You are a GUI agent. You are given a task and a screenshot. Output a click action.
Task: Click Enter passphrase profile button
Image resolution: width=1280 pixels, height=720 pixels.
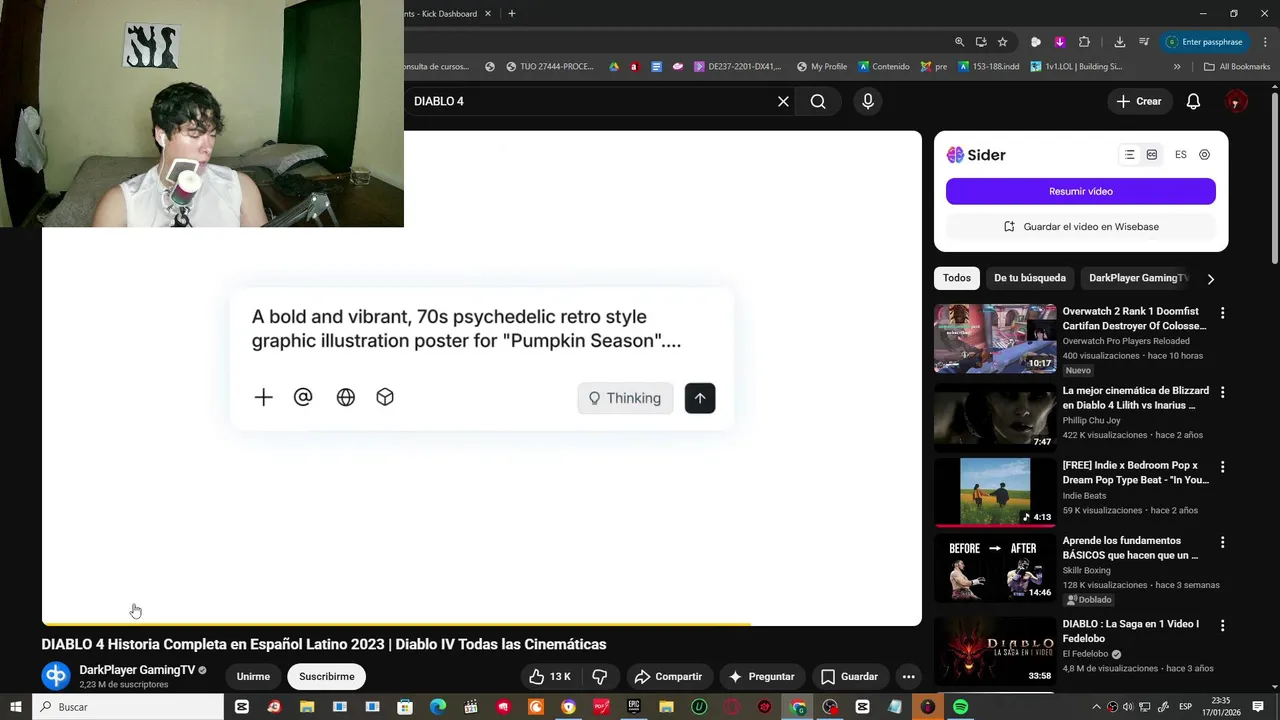tap(1204, 42)
